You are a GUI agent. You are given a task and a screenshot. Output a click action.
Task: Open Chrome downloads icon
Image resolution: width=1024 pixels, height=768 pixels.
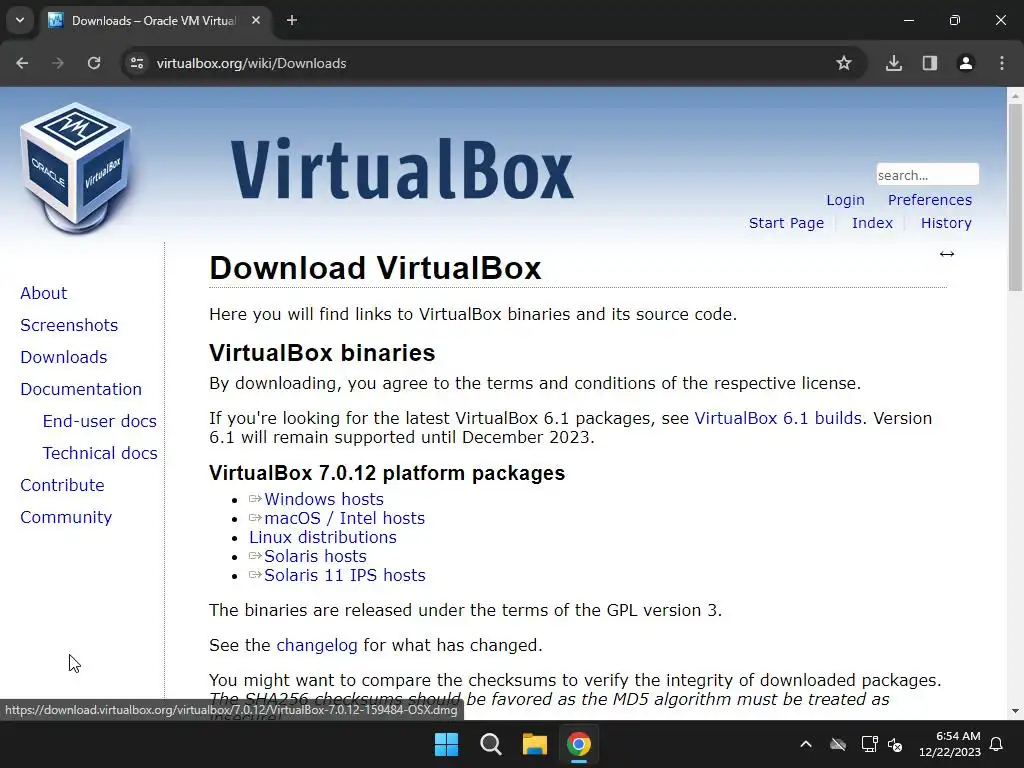coord(894,63)
